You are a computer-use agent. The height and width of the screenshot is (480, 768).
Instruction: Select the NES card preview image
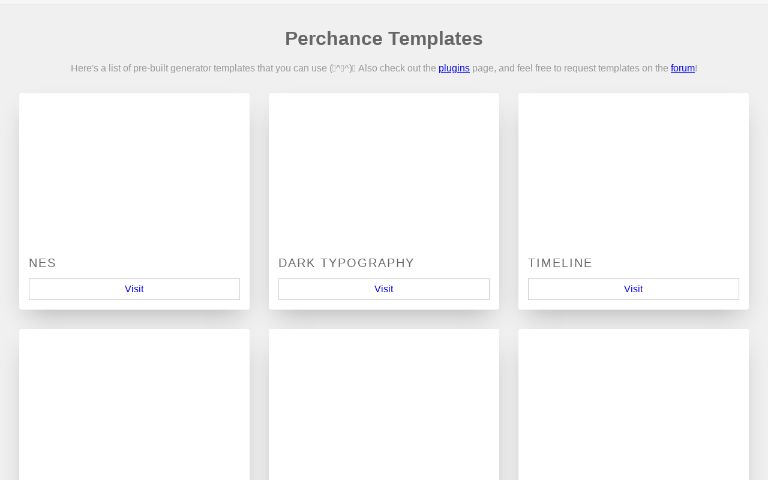pos(134,170)
